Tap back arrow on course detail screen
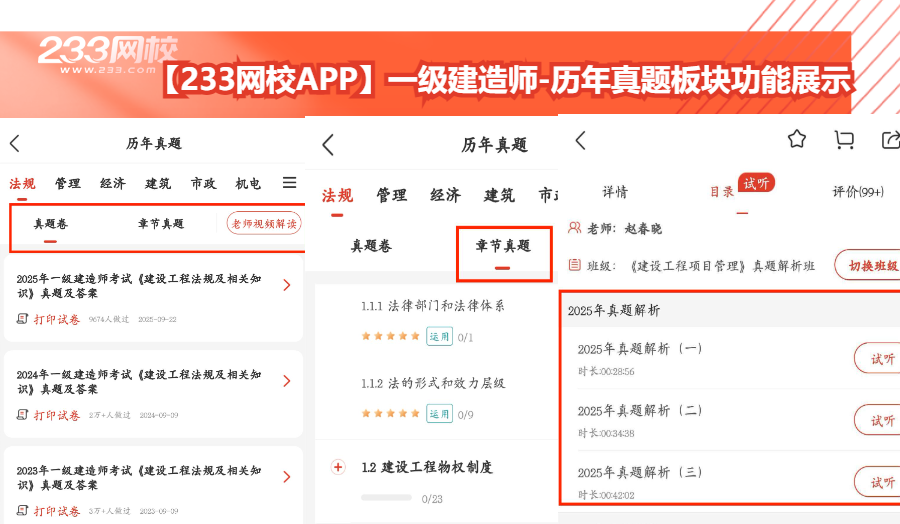Image resolution: width=900 pixels, height=524 pixels. point(581,141)
